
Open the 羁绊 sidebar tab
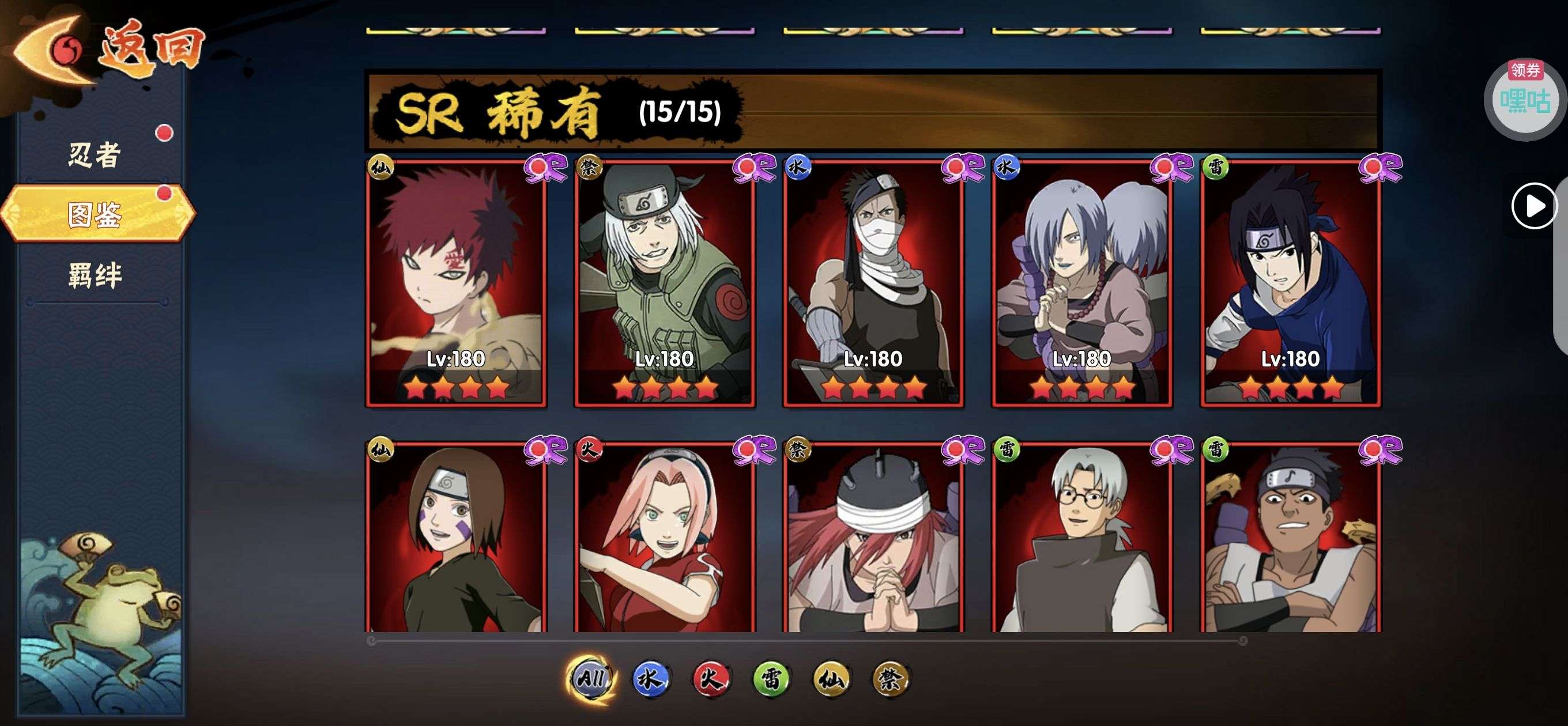(x=95, y=274)
